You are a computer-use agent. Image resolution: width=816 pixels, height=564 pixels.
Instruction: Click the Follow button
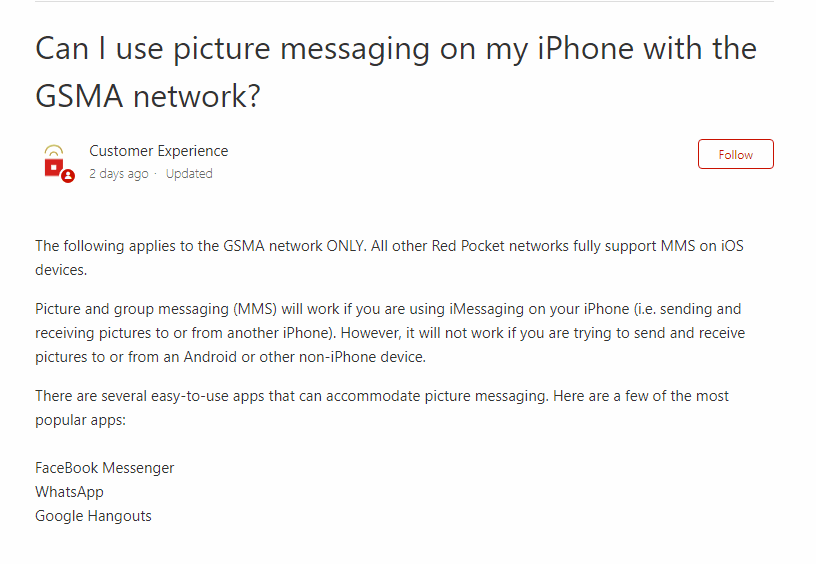coord(735,154)
